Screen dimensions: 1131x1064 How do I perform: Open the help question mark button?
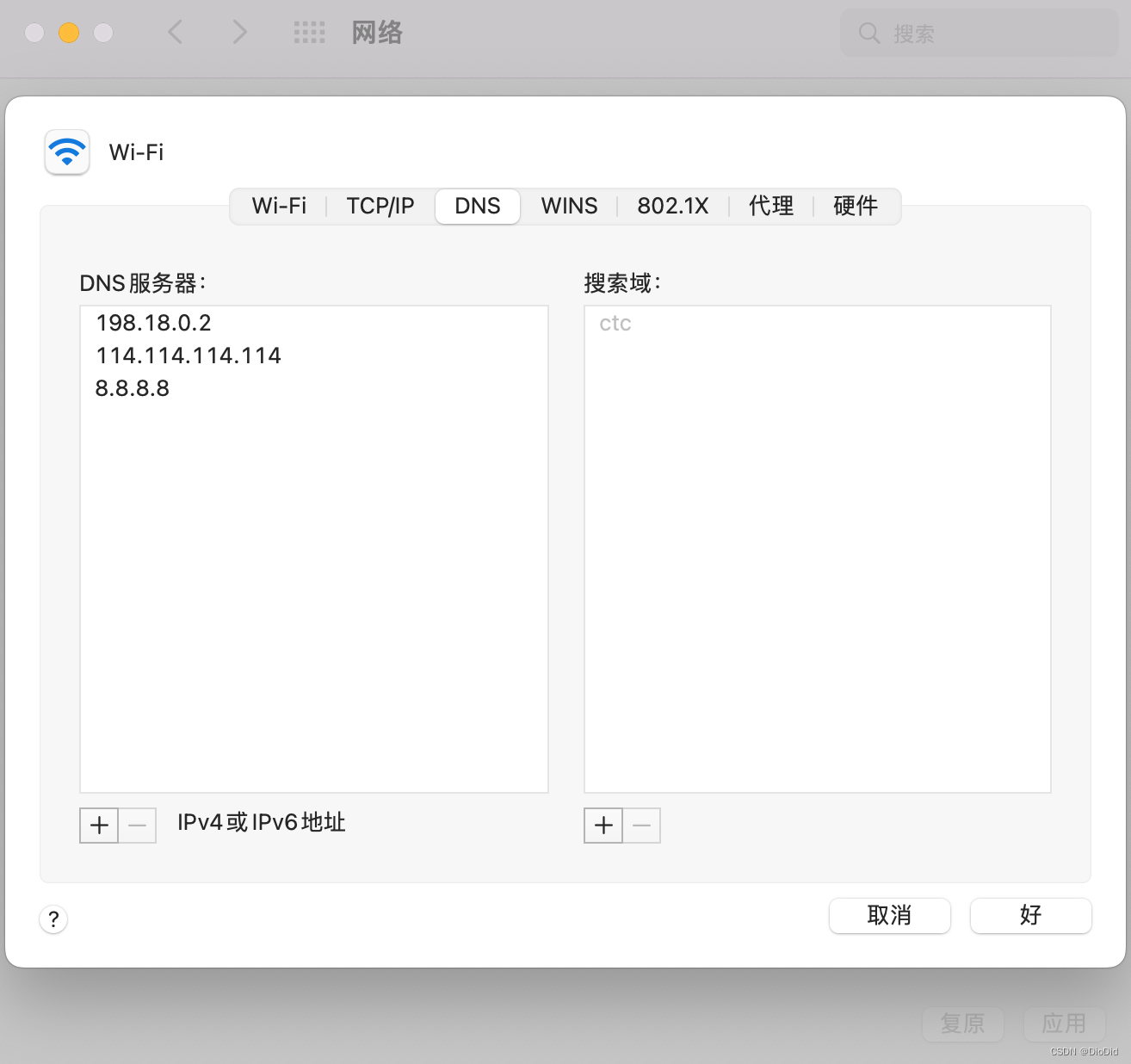53,919
